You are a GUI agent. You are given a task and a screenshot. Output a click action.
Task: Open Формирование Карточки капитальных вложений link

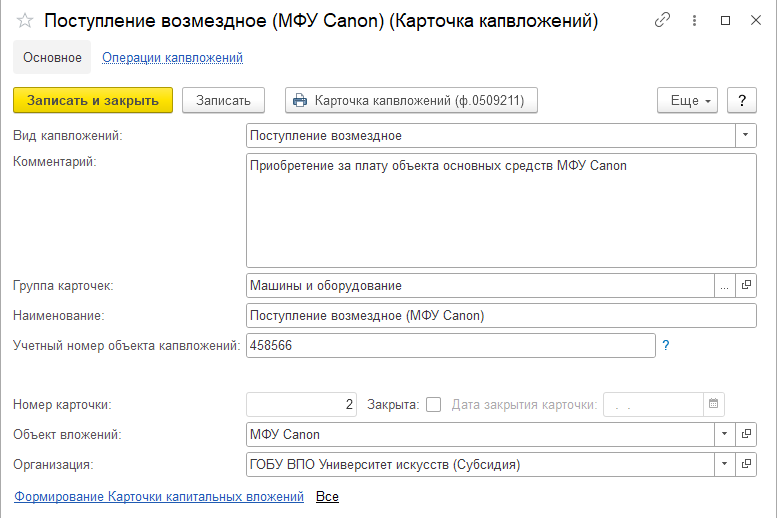tap(159, 496)
